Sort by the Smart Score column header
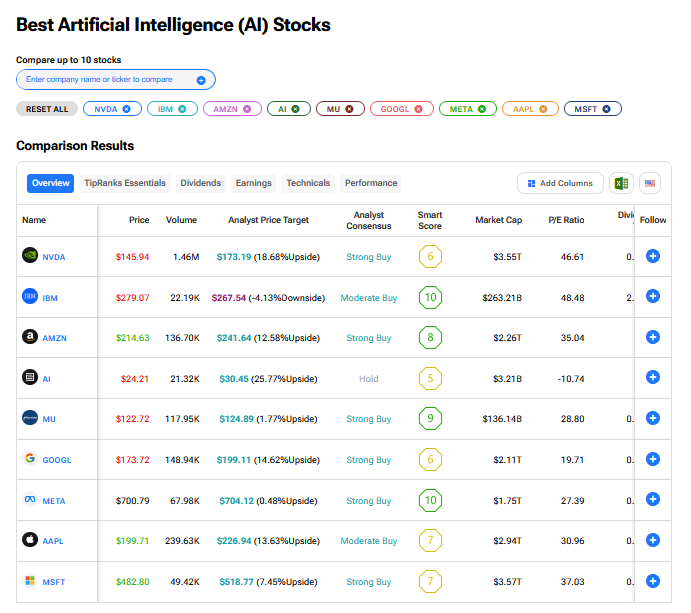 pyautogui.click(x=430, y=220)
